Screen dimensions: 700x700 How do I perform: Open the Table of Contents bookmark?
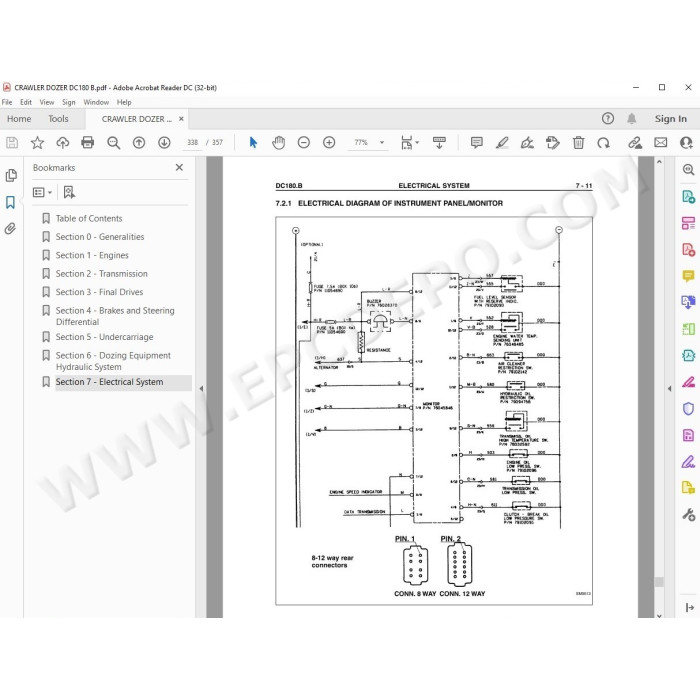pyautogui.click(x=89, y=218)
